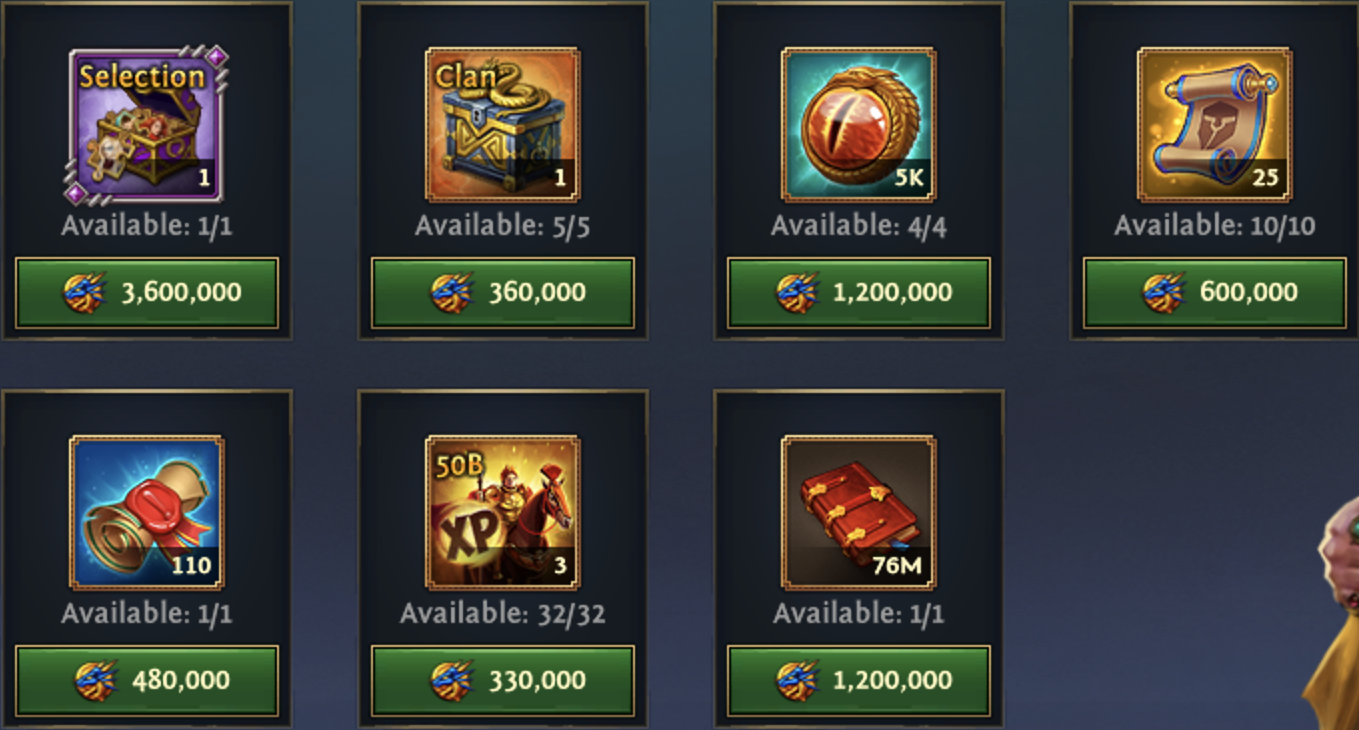Click the red dragon eye amulet icon
The height and width of the screenshot is (730, 1359).
[859, 125]
